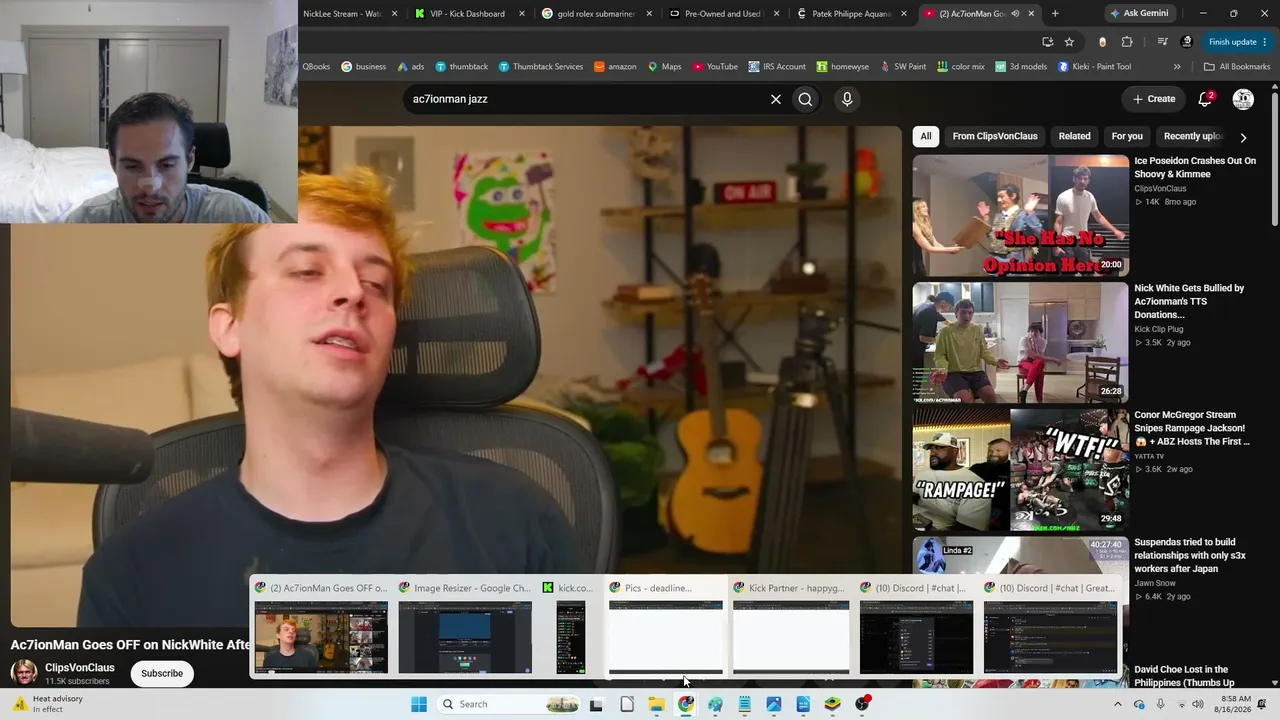Open the amazon bookmark

[x=615, y=67]
